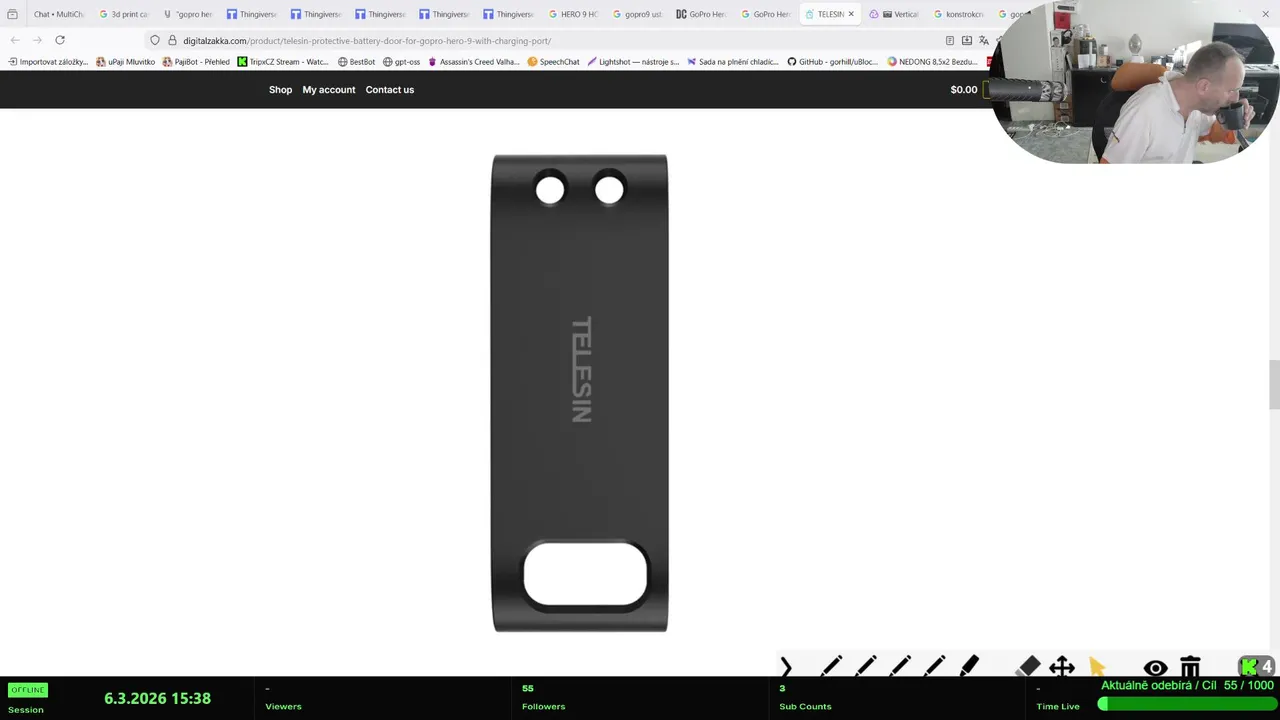1280x720 pixels.
Task: Open the gpt-oss bookmark
Action: [x=401, y=62]
